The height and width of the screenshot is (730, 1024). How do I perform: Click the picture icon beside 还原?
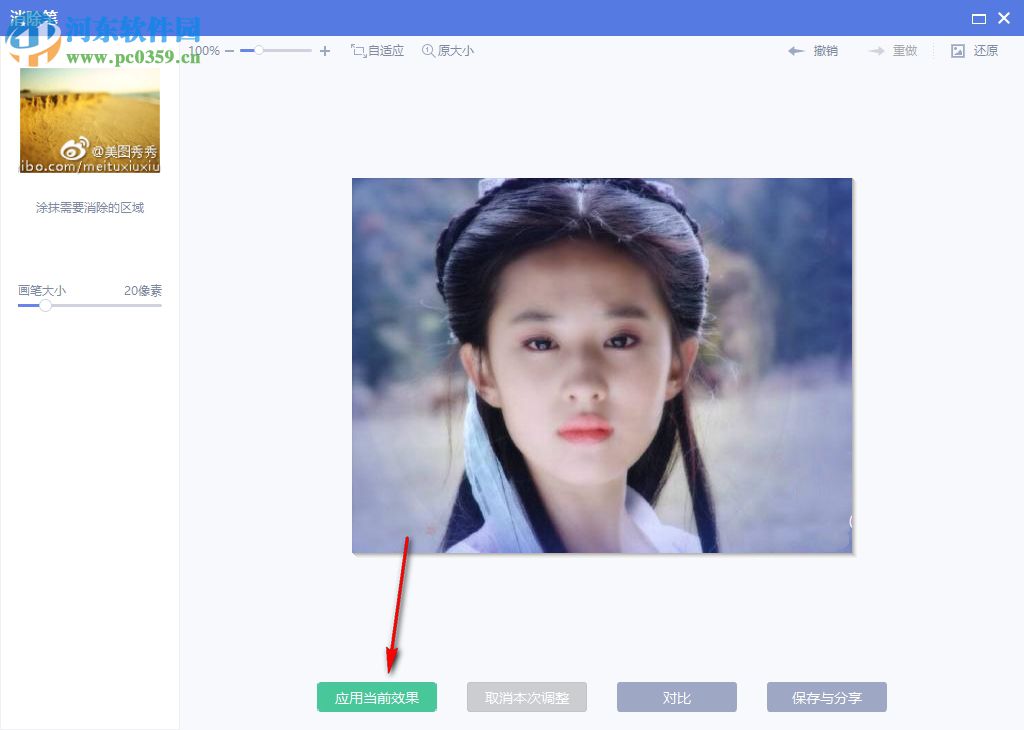(x=956, y=50)
